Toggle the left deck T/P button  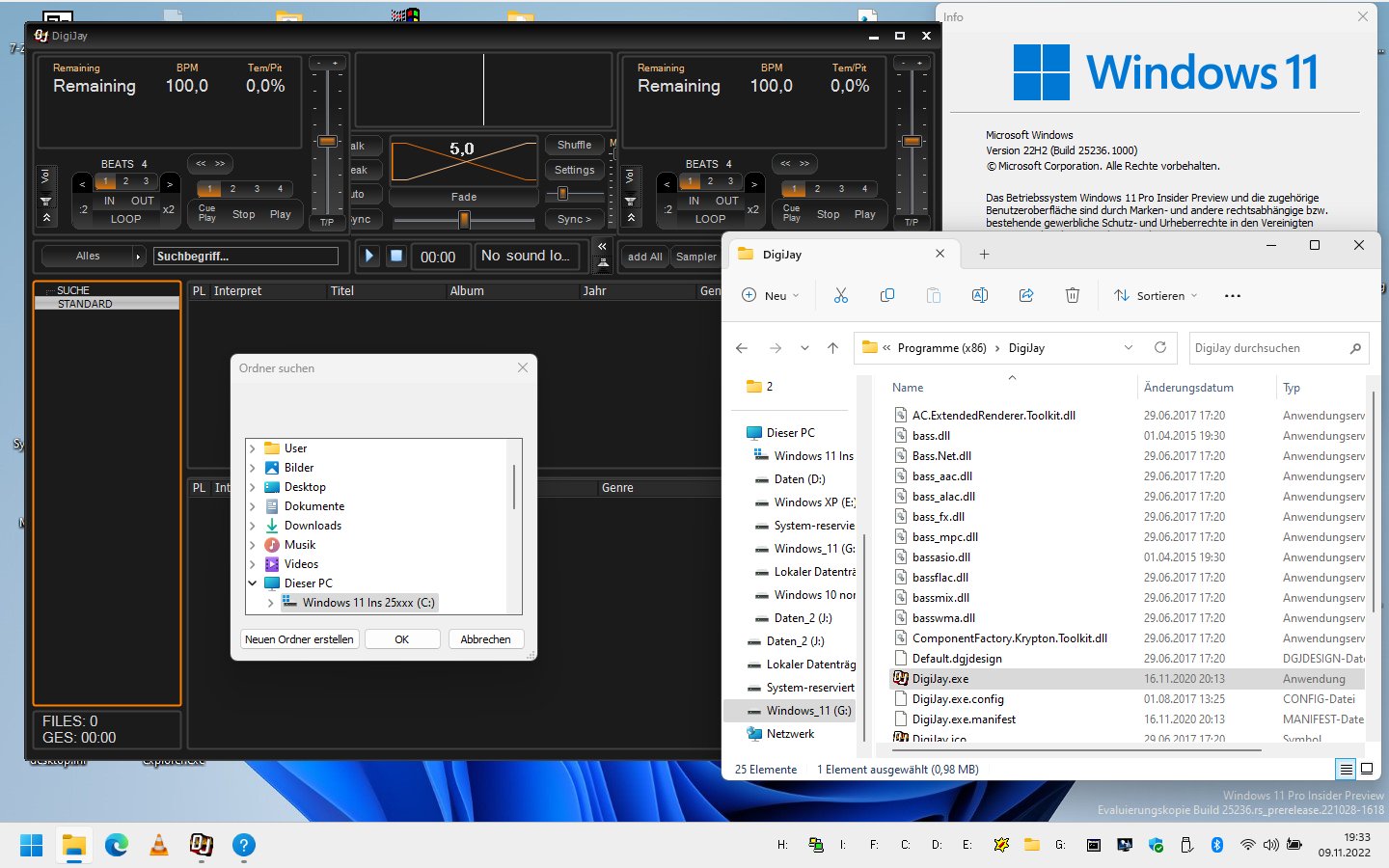[327, 222]
